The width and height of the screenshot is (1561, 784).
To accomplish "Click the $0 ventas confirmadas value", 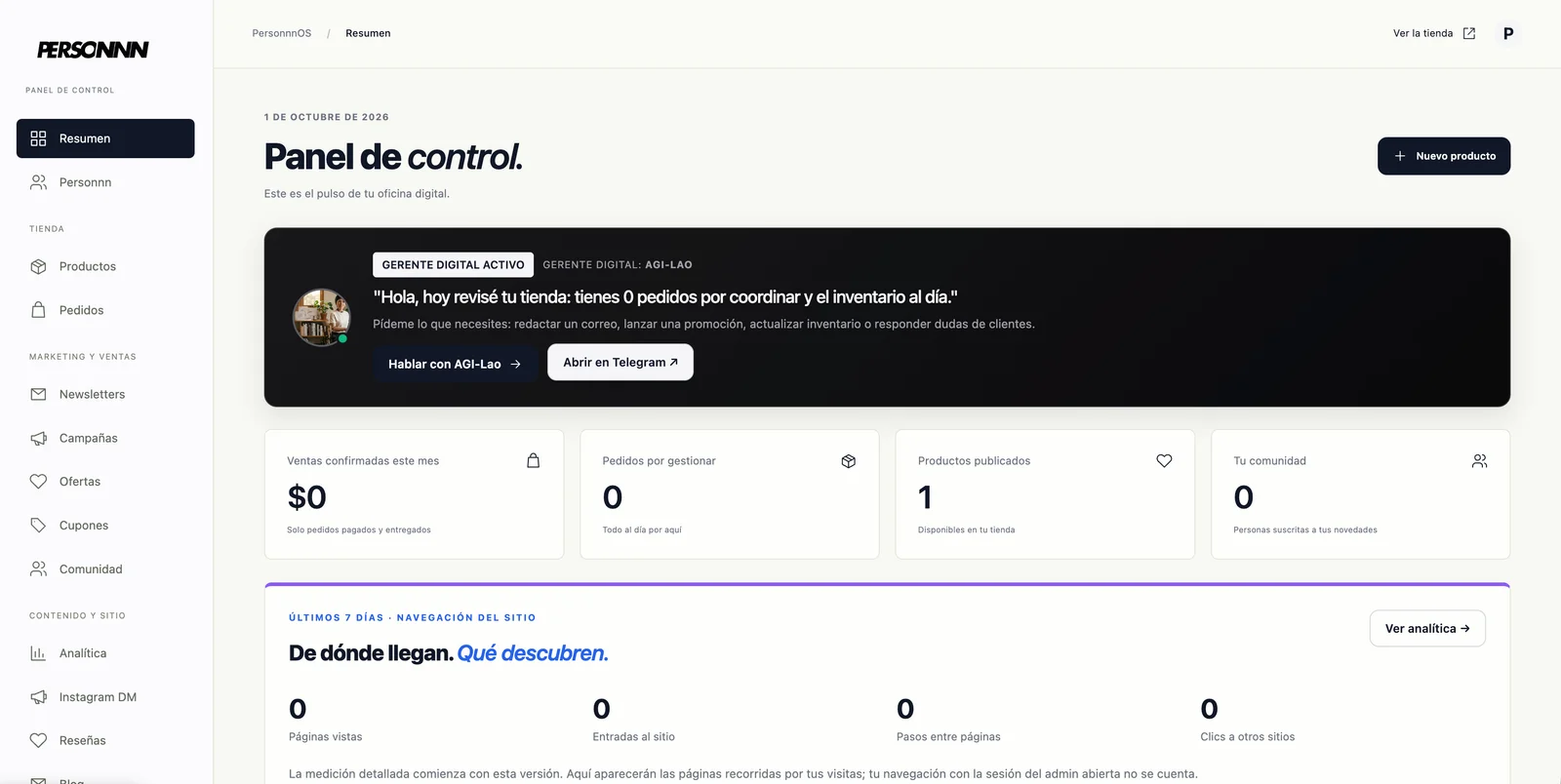I will [x=306, y=497].
